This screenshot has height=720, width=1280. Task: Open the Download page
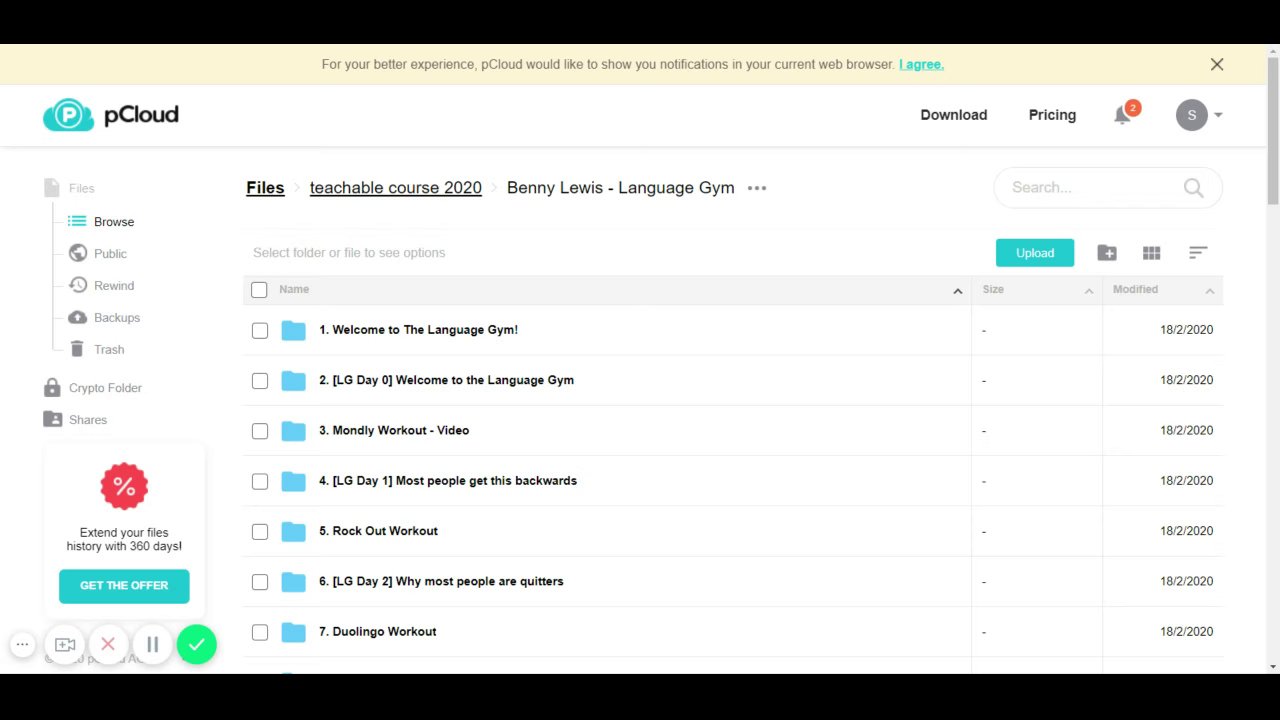(953, 115)
